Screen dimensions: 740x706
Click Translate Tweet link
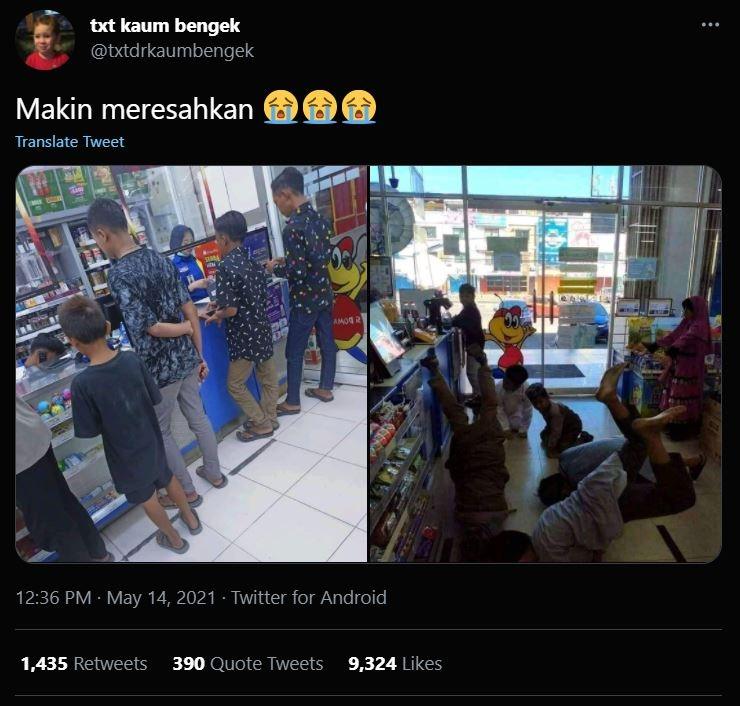pyautogui.click(x=70, y=142)
